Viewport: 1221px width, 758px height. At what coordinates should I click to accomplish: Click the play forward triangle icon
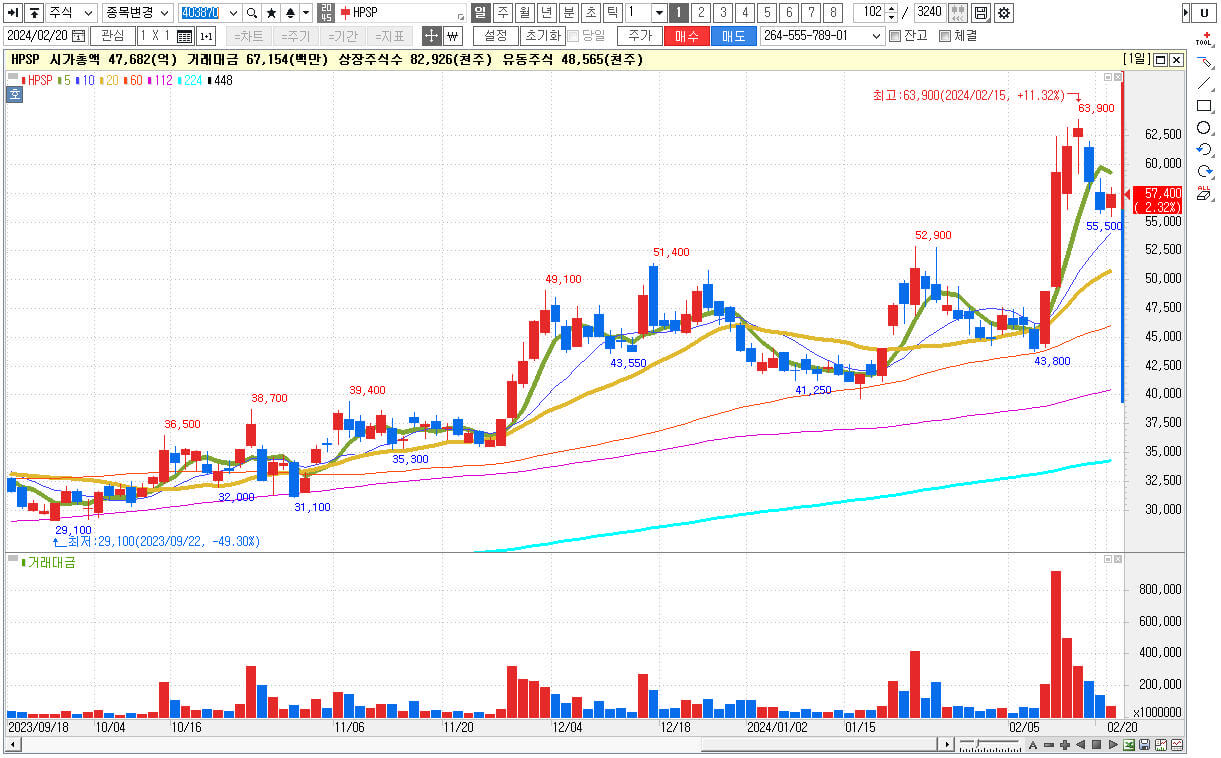point(1112,745)
